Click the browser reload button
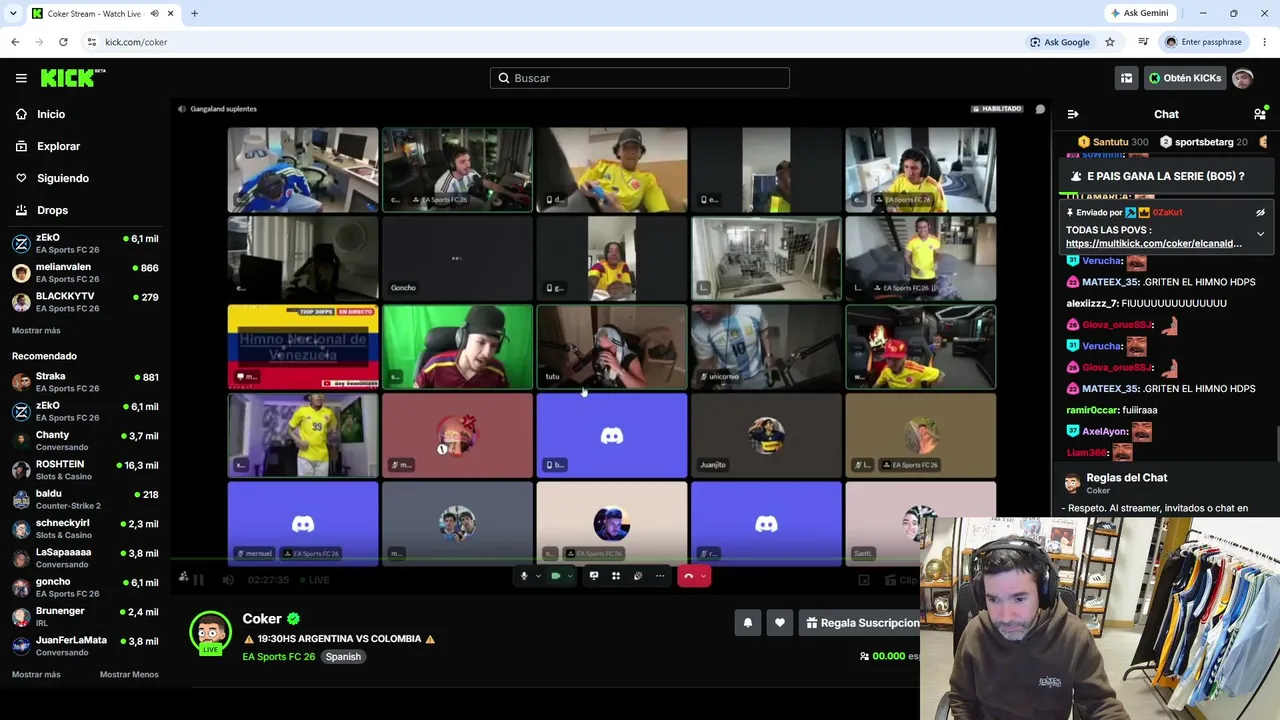Screen dimensions: 1280x720 tap(63, 42)
